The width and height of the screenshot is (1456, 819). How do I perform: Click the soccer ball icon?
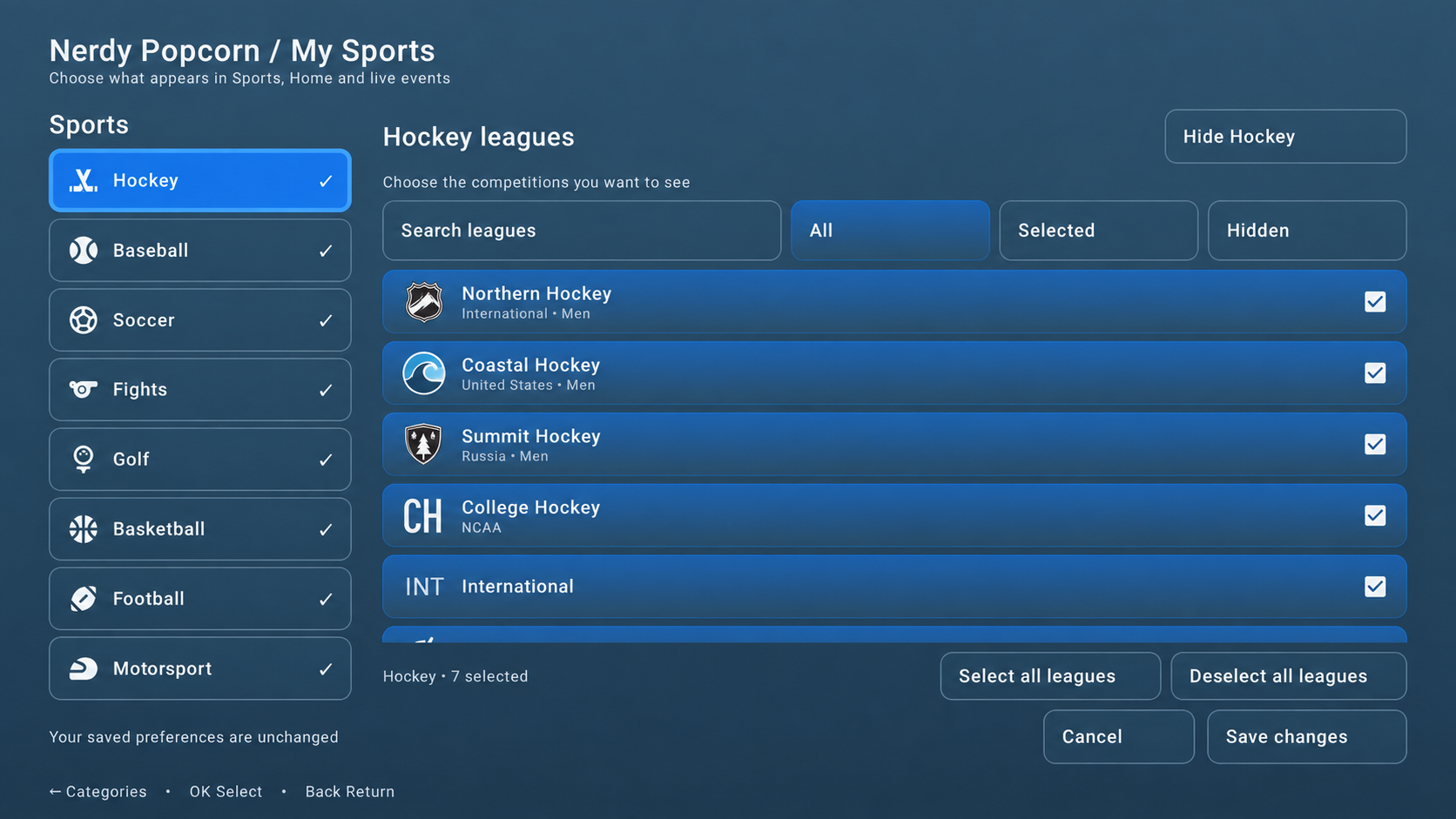tap(84, 320)
